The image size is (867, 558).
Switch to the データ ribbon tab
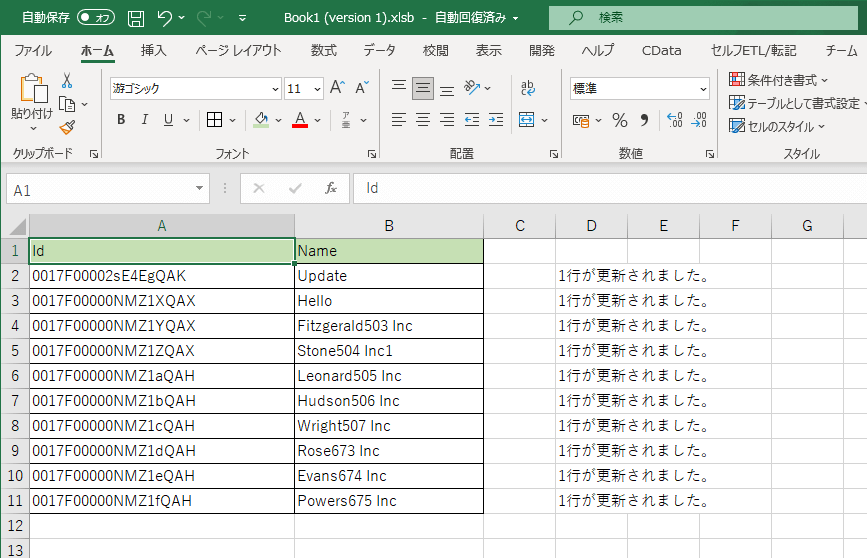(x=379, y=50)
